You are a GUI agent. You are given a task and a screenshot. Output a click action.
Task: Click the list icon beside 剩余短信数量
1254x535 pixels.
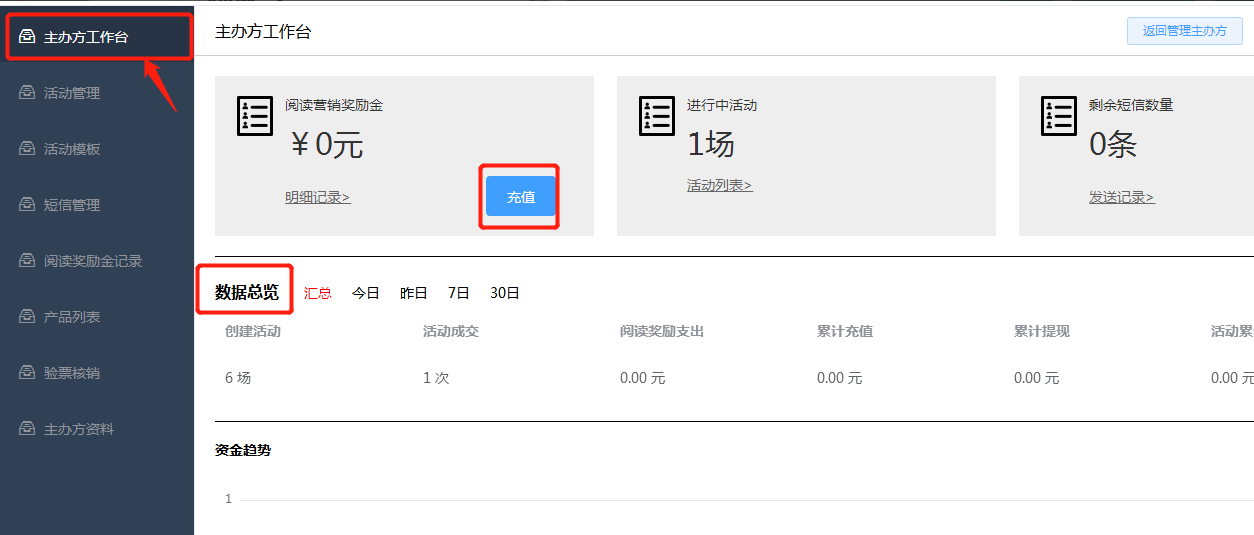click(1058, 116)
